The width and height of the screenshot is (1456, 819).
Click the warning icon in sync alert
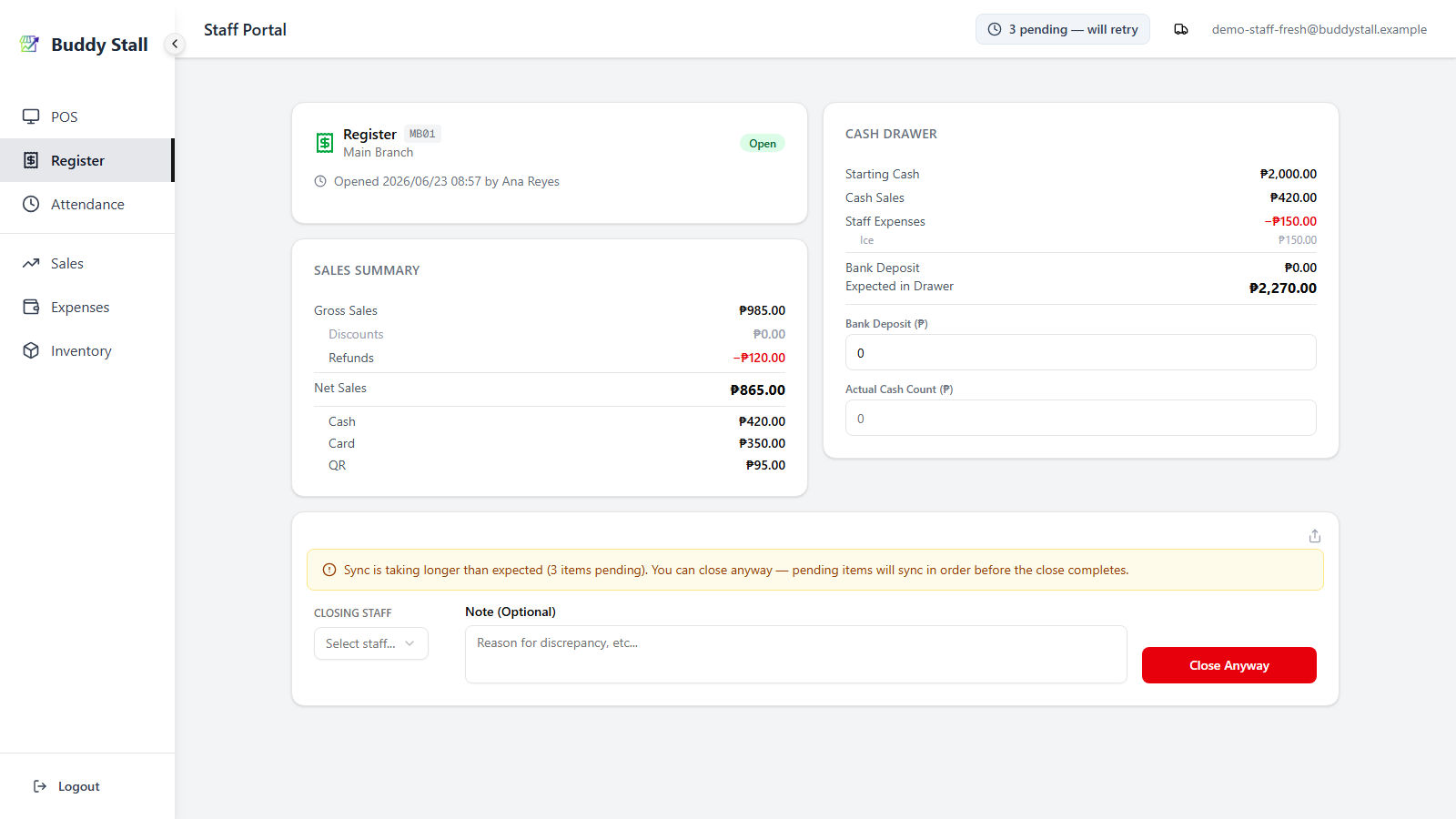(329, 570)
